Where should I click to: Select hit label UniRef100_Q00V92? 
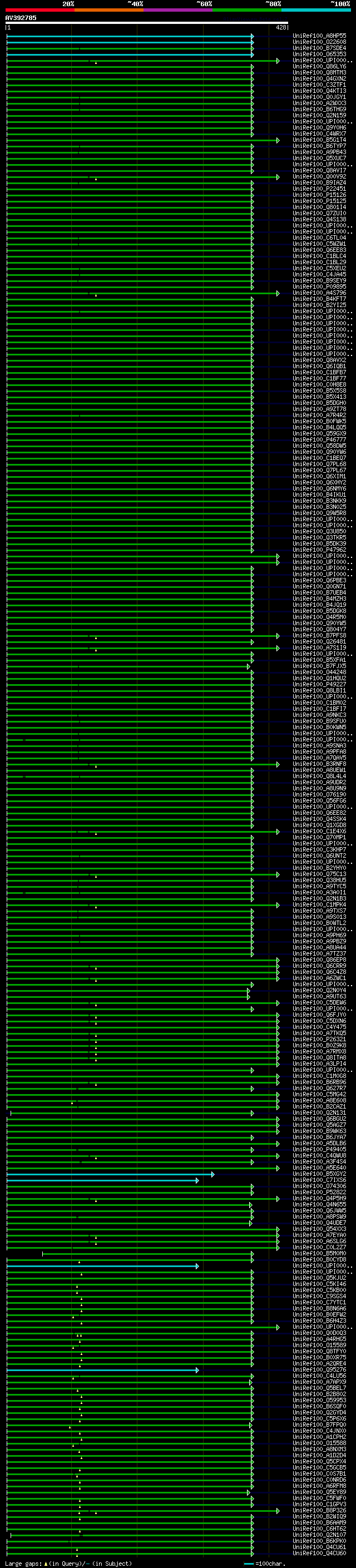(x=319, y=176)
